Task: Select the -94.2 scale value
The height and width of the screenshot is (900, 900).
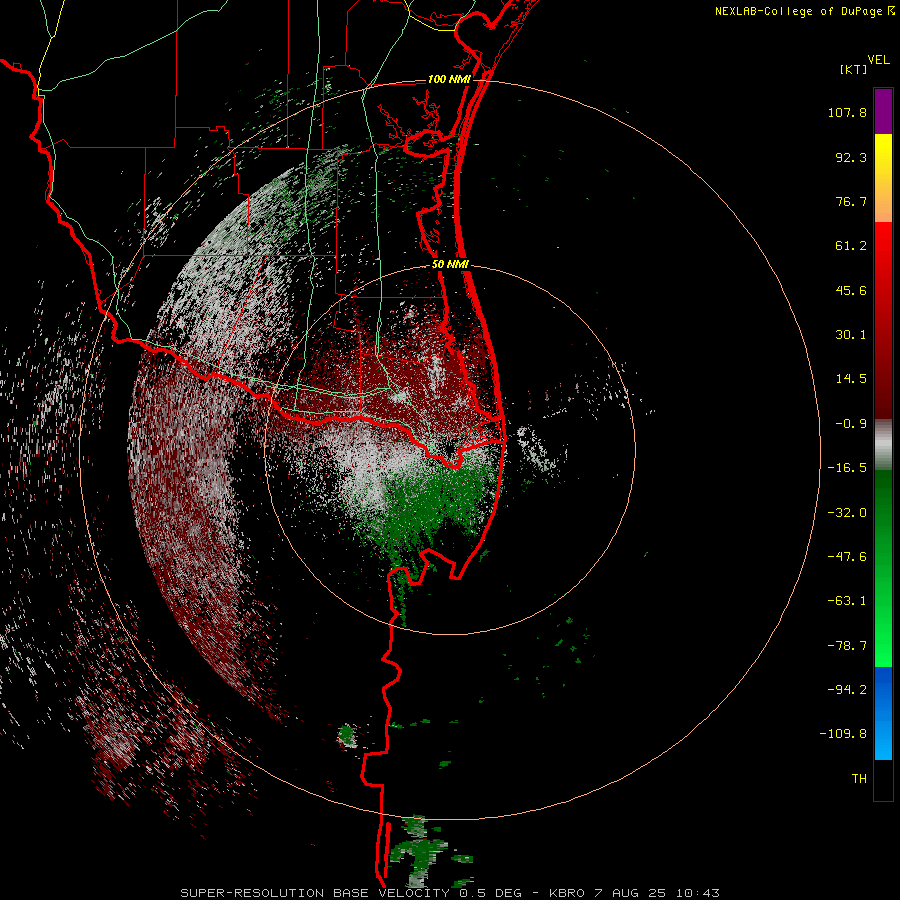Action: (x=847, y=689)
